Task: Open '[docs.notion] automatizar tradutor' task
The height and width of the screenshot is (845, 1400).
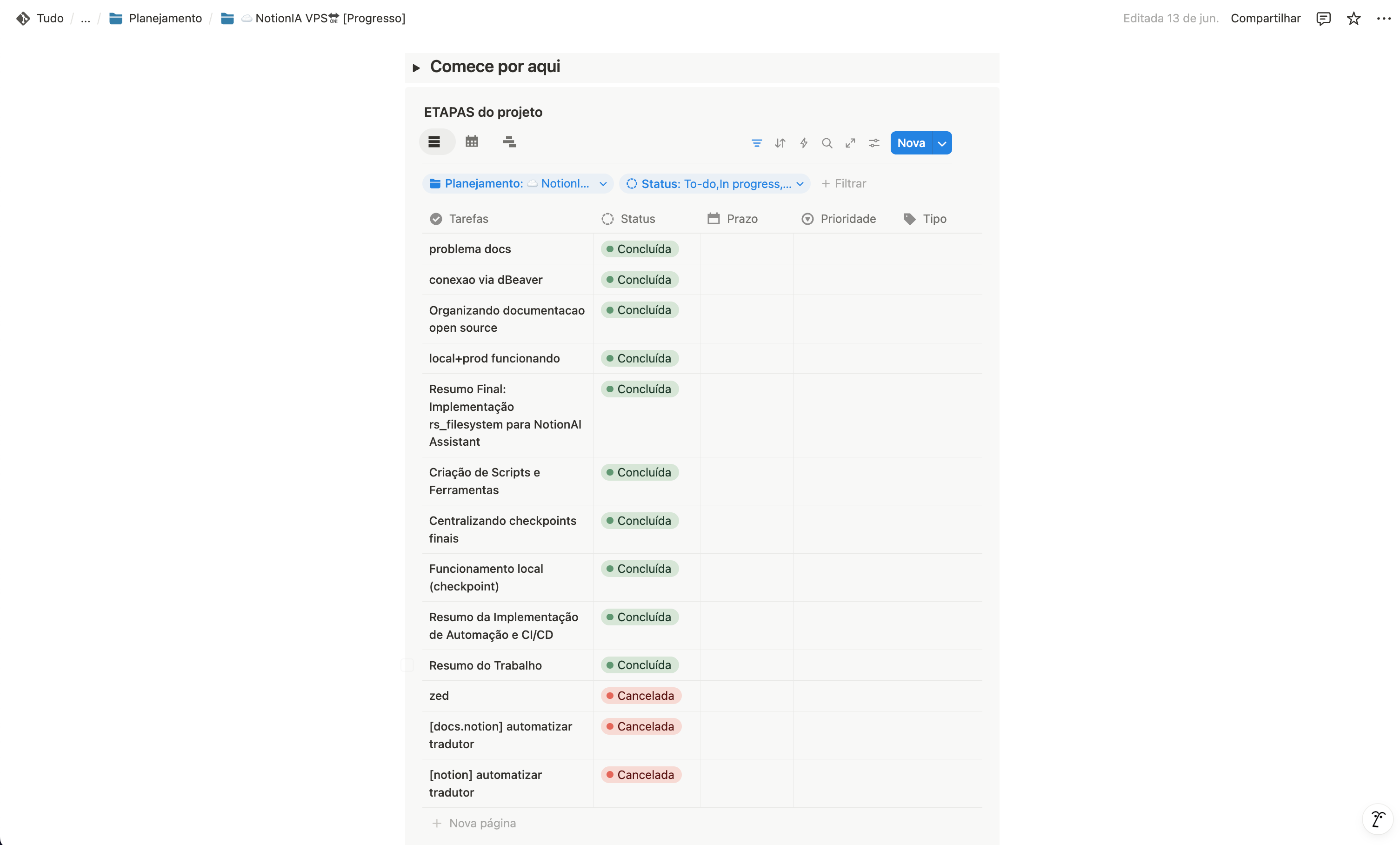Action: click(500, 735)
